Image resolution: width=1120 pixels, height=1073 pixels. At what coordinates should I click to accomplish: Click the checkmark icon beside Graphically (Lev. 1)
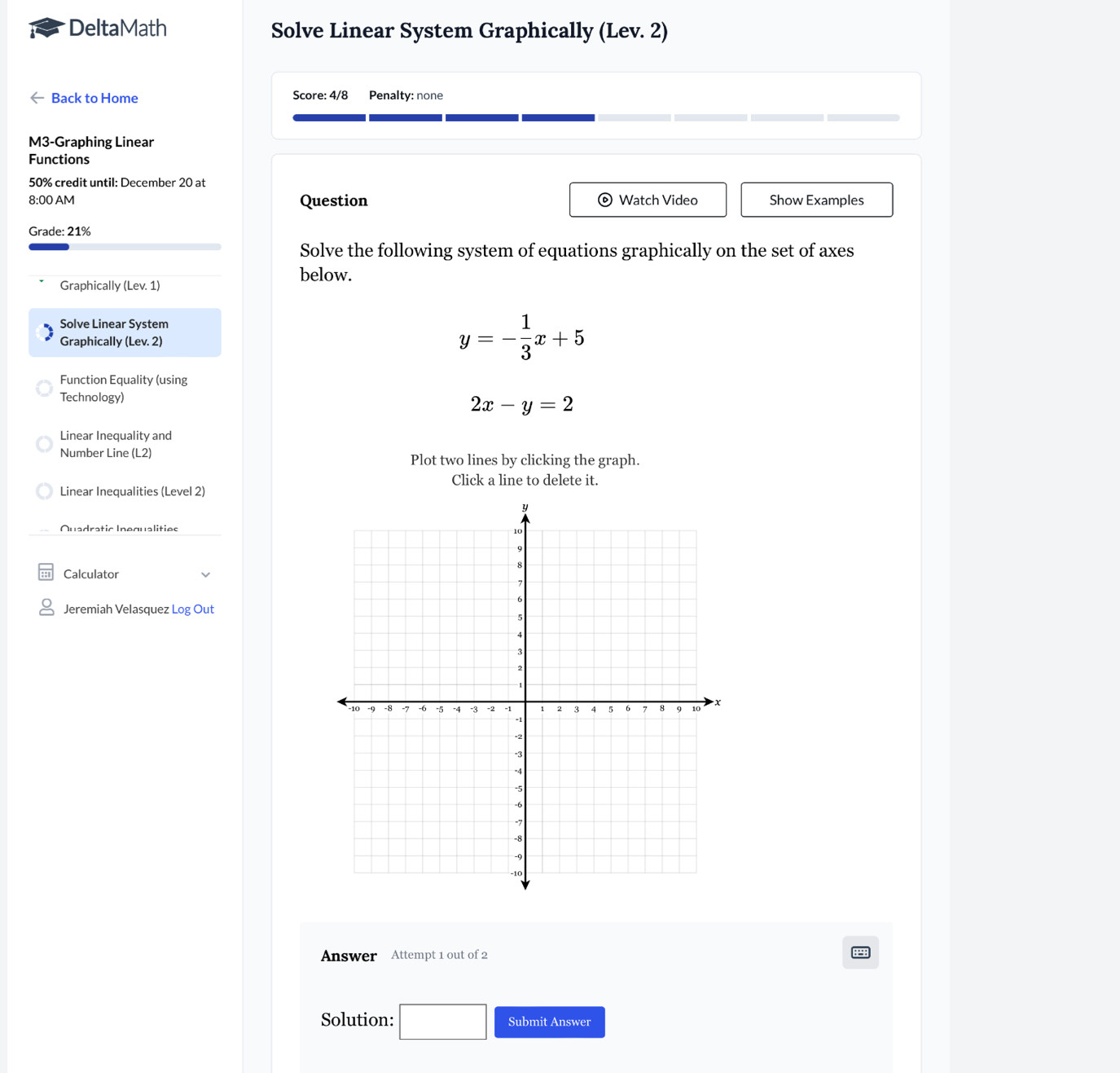point(41,280)
